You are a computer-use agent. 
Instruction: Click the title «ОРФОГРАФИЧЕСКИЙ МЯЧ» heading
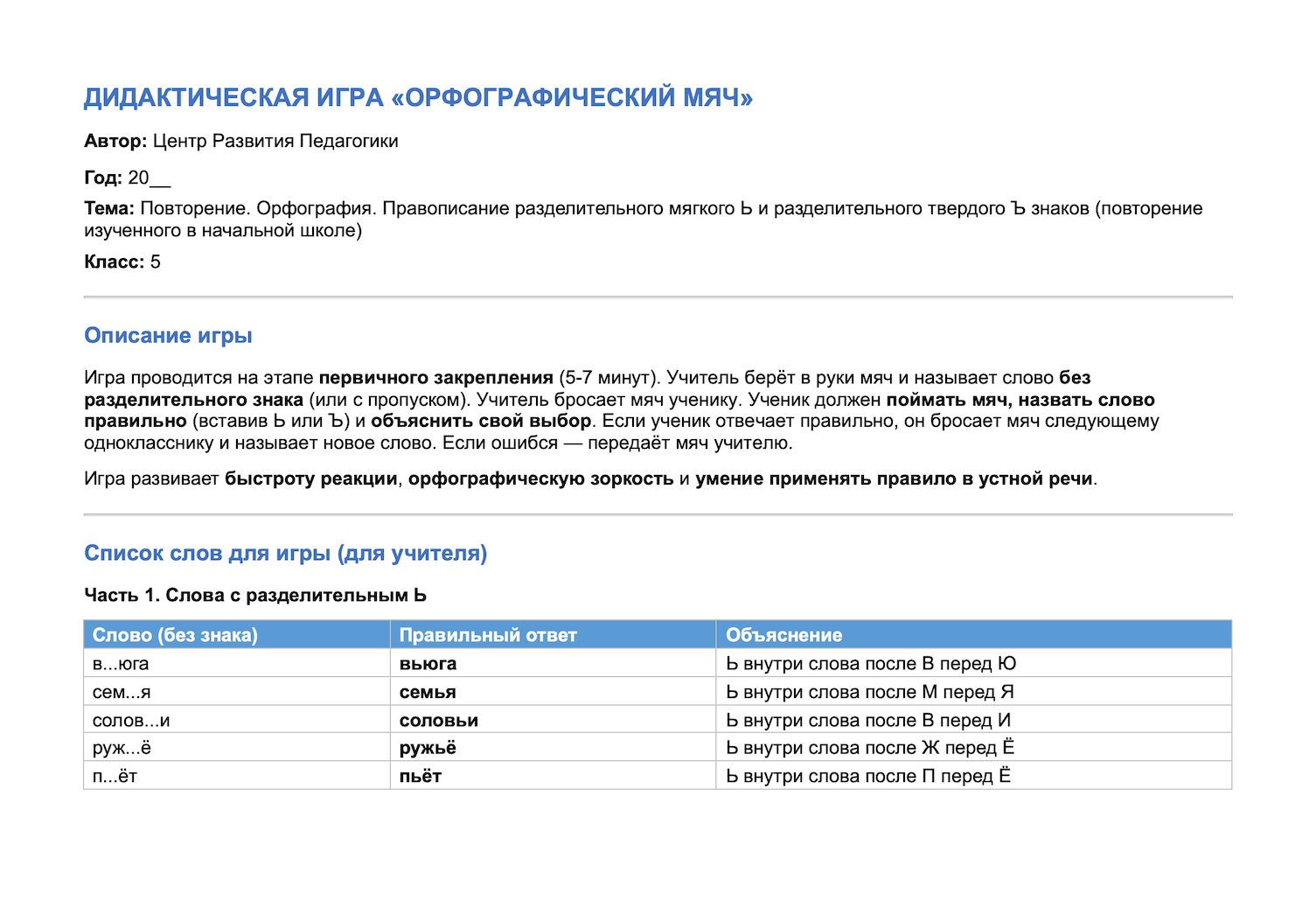coord(418,97)
